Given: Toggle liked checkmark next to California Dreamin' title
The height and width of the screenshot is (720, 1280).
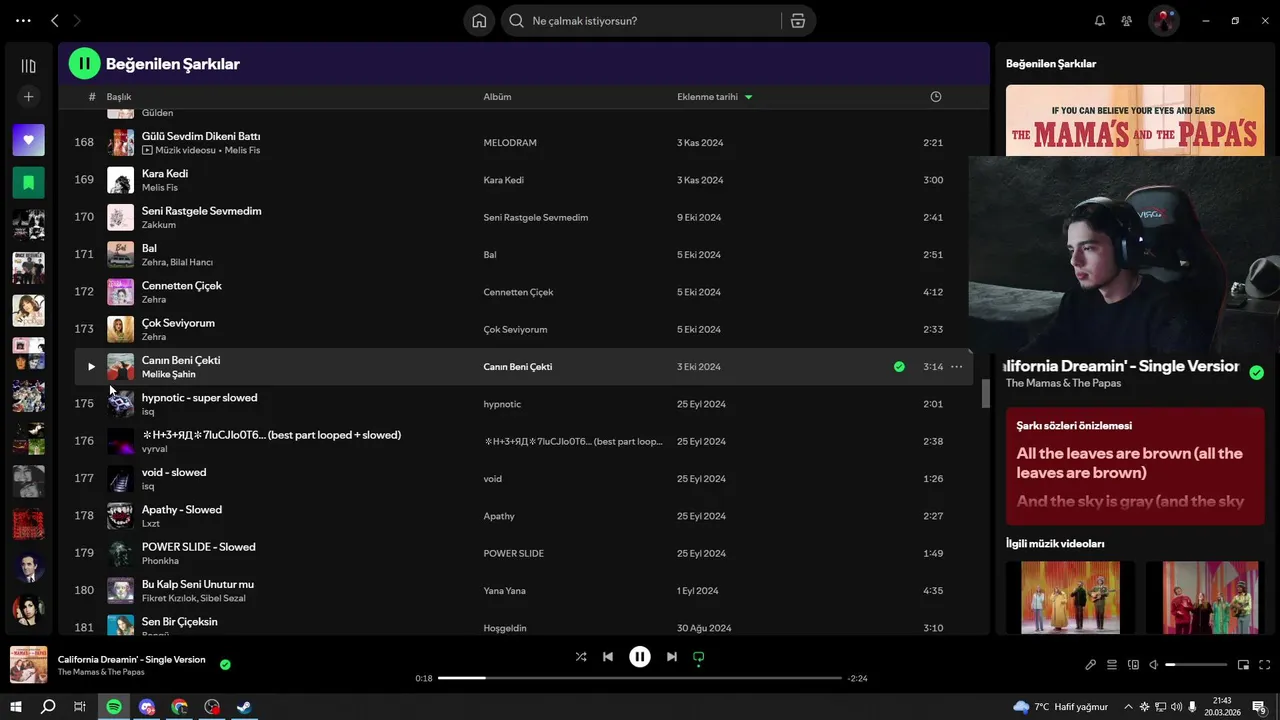Looking at the screenshot, I should click(x=1256, y=373).
